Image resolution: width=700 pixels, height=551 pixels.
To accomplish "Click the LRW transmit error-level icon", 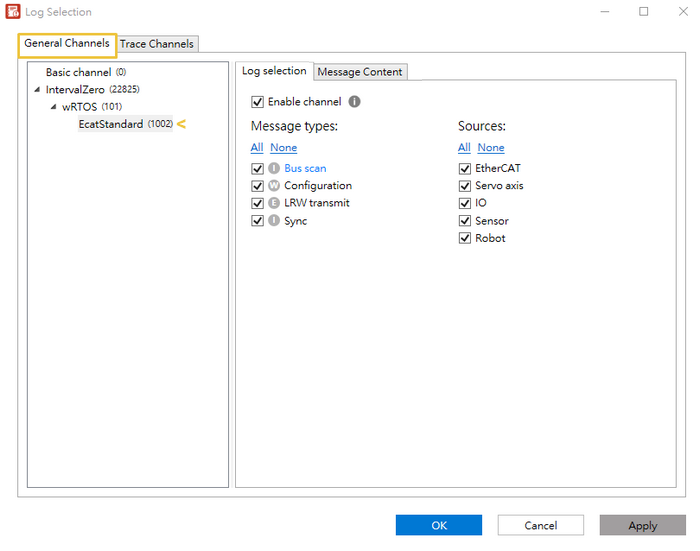I will tap(274, 203).
